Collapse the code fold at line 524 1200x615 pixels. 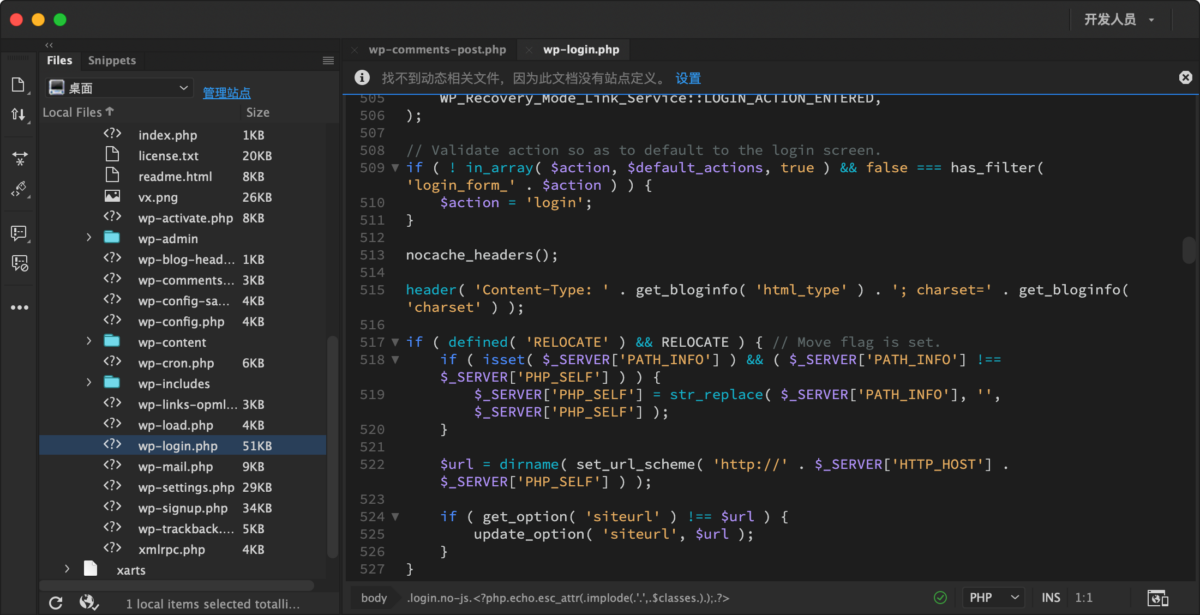[395, 517]
